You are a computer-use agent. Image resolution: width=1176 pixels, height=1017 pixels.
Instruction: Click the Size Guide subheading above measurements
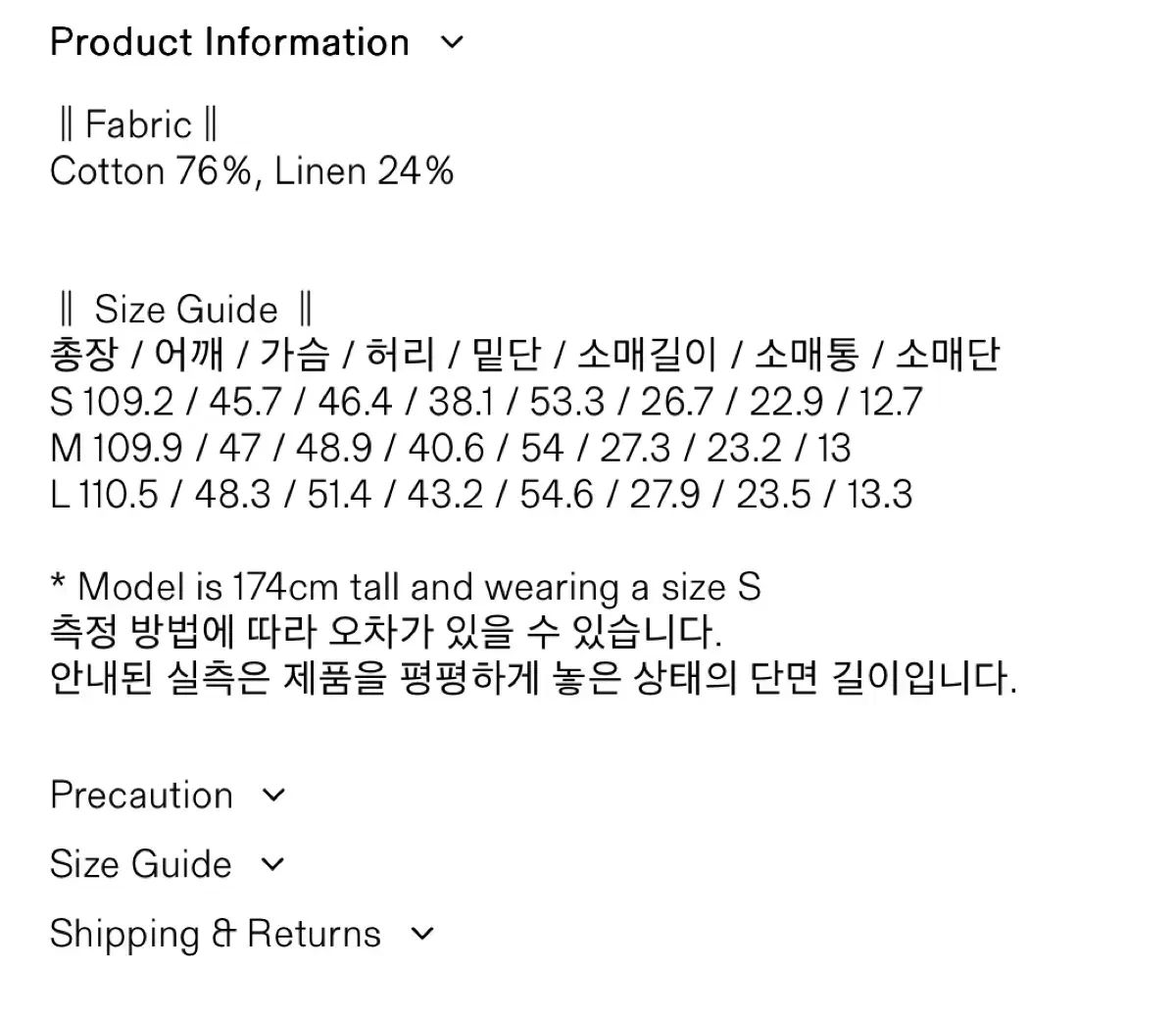[185, 310]
